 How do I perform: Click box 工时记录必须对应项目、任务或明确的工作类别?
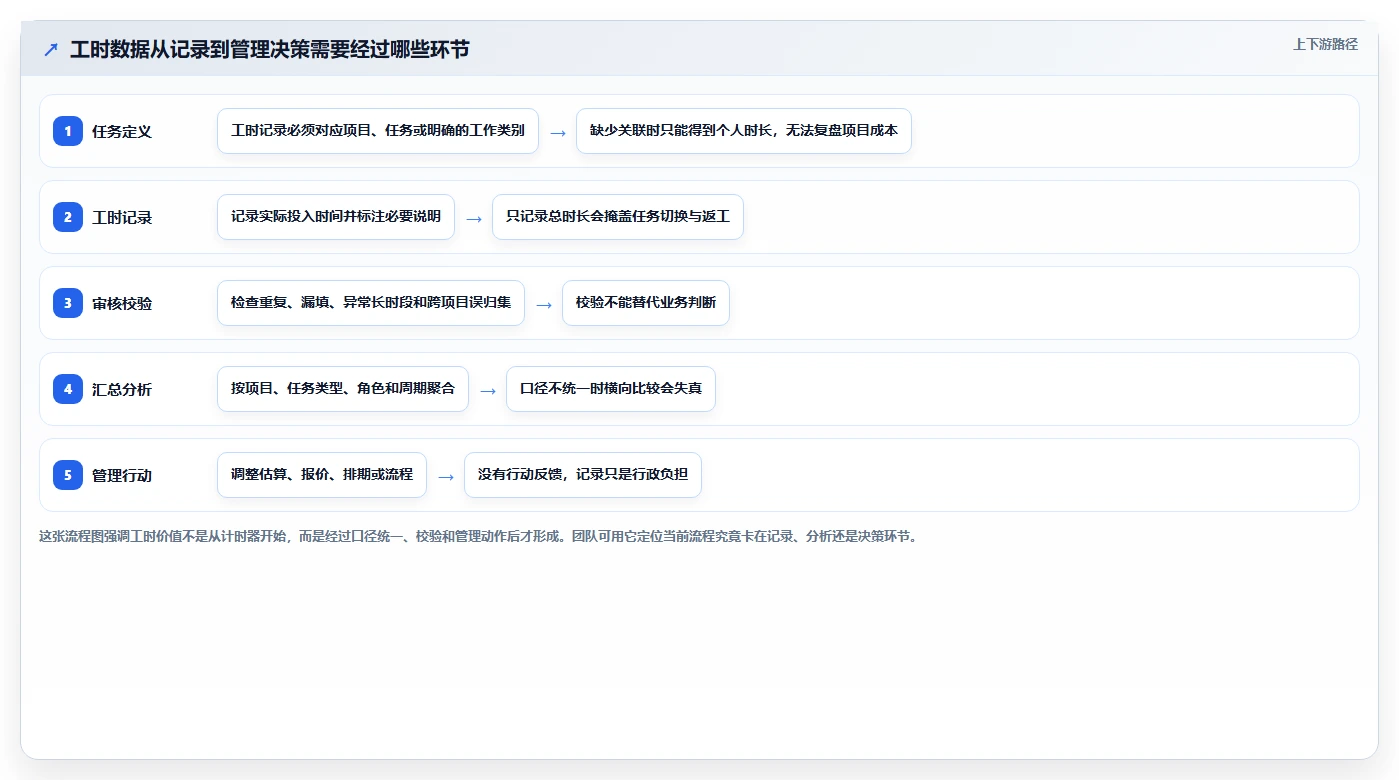tap(378, 131)
